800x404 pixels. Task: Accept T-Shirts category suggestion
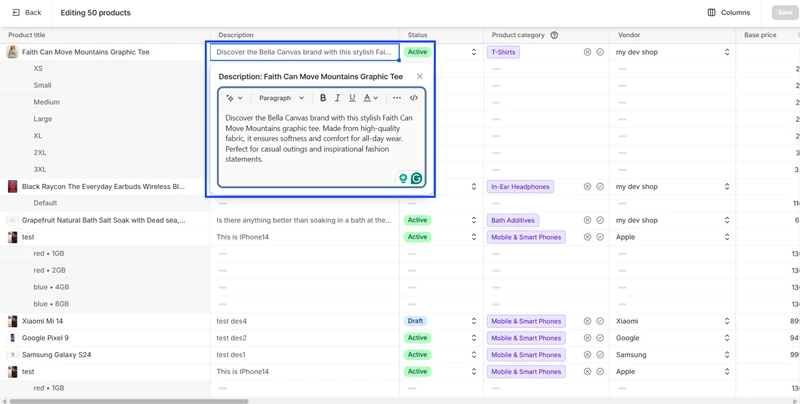coord(600,52)
